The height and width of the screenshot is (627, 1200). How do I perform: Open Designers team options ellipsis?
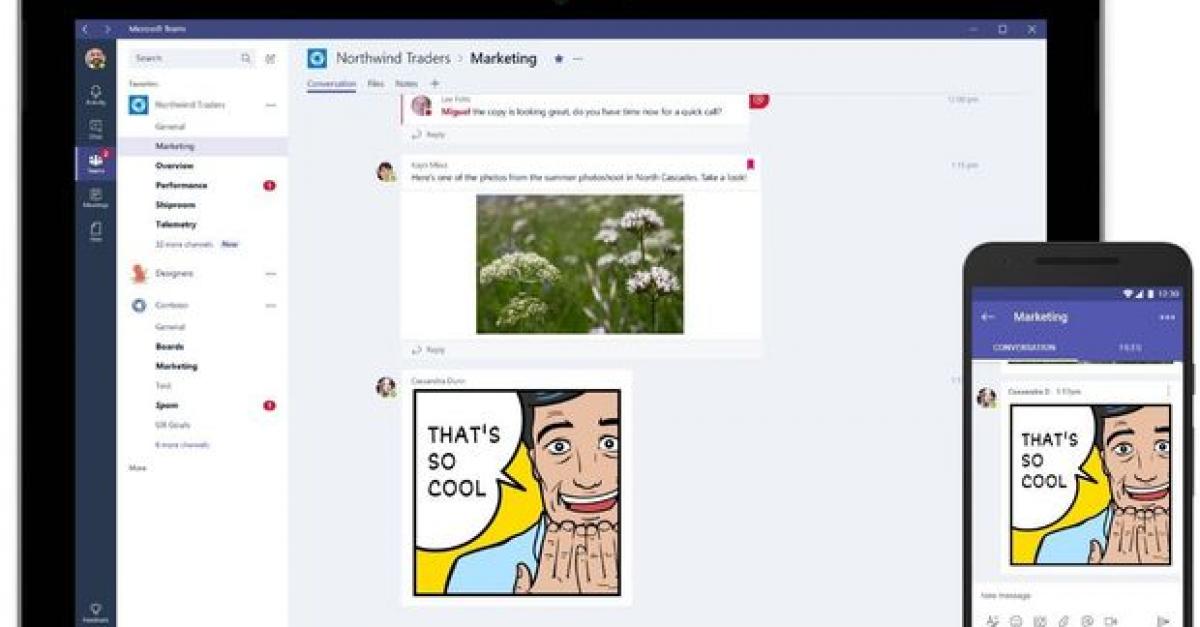(x=270, y=274)
